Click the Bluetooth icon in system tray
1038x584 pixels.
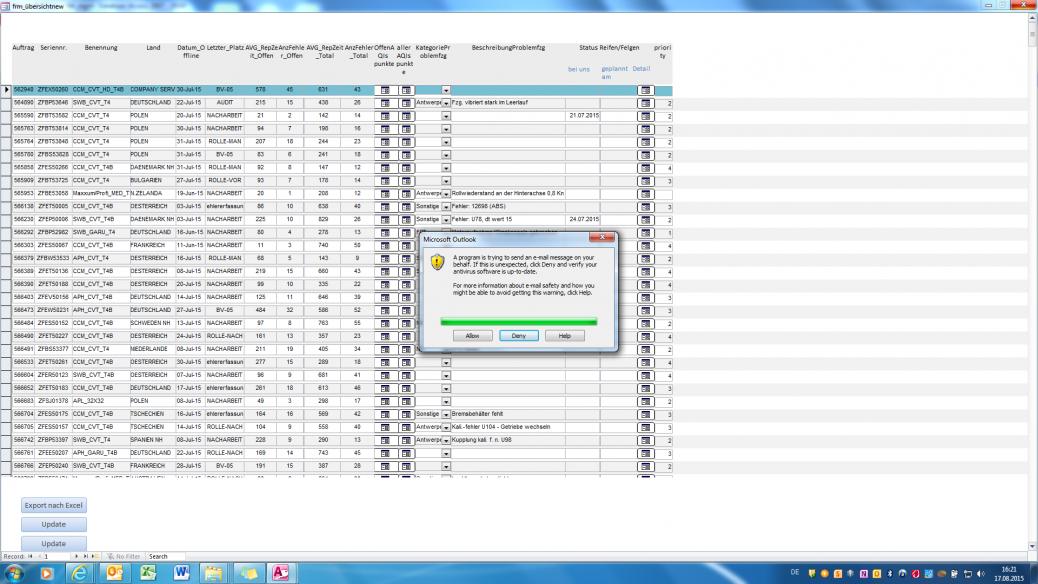[890, 573]
